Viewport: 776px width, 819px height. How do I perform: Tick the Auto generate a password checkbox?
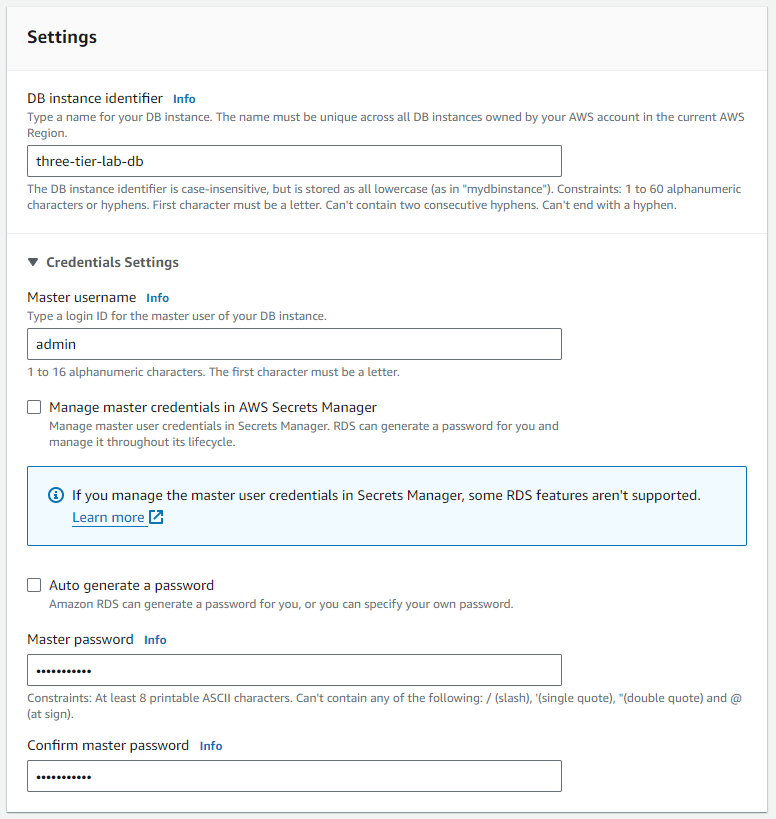click(35, 585)
